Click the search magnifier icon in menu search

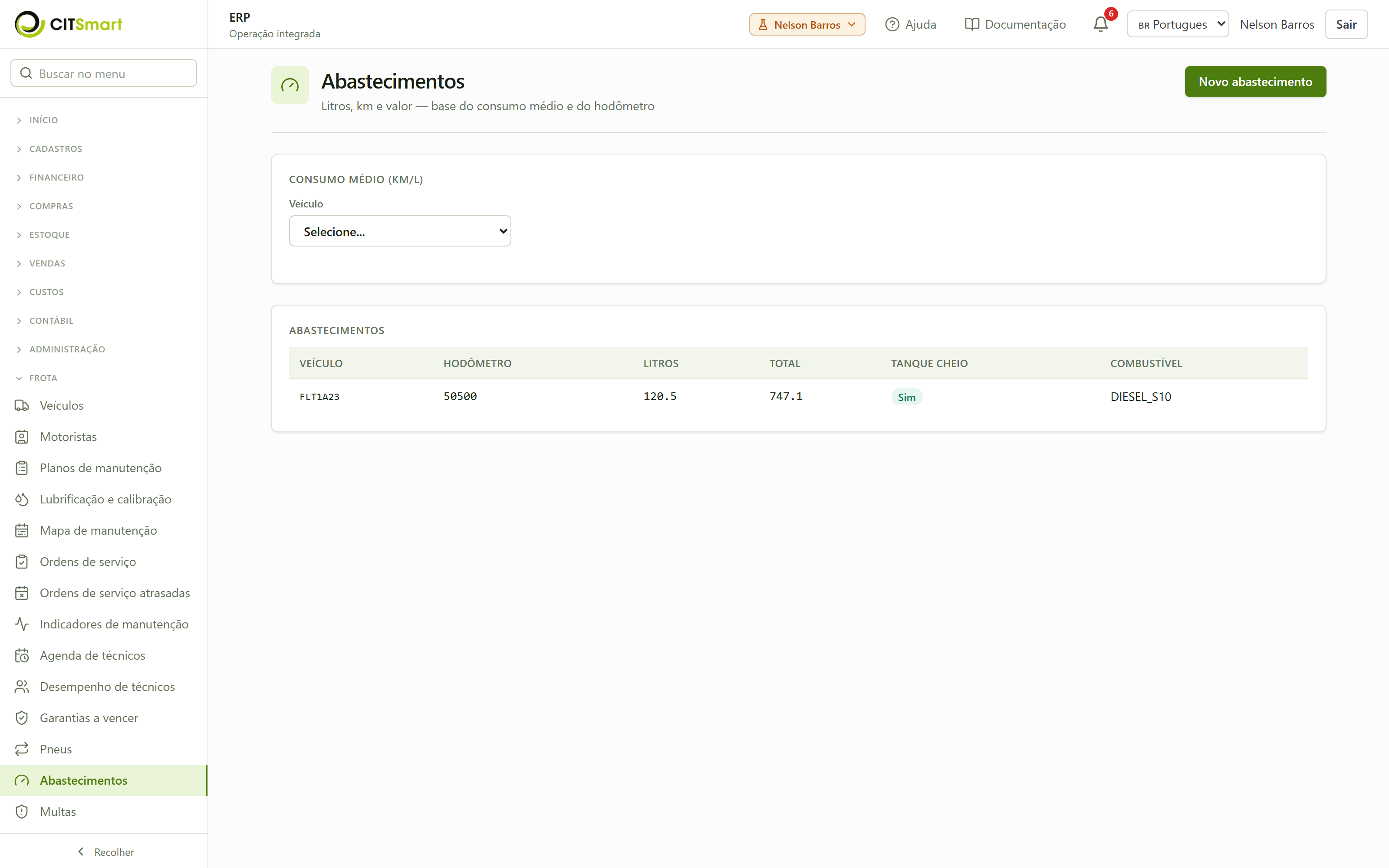[26, 73]
